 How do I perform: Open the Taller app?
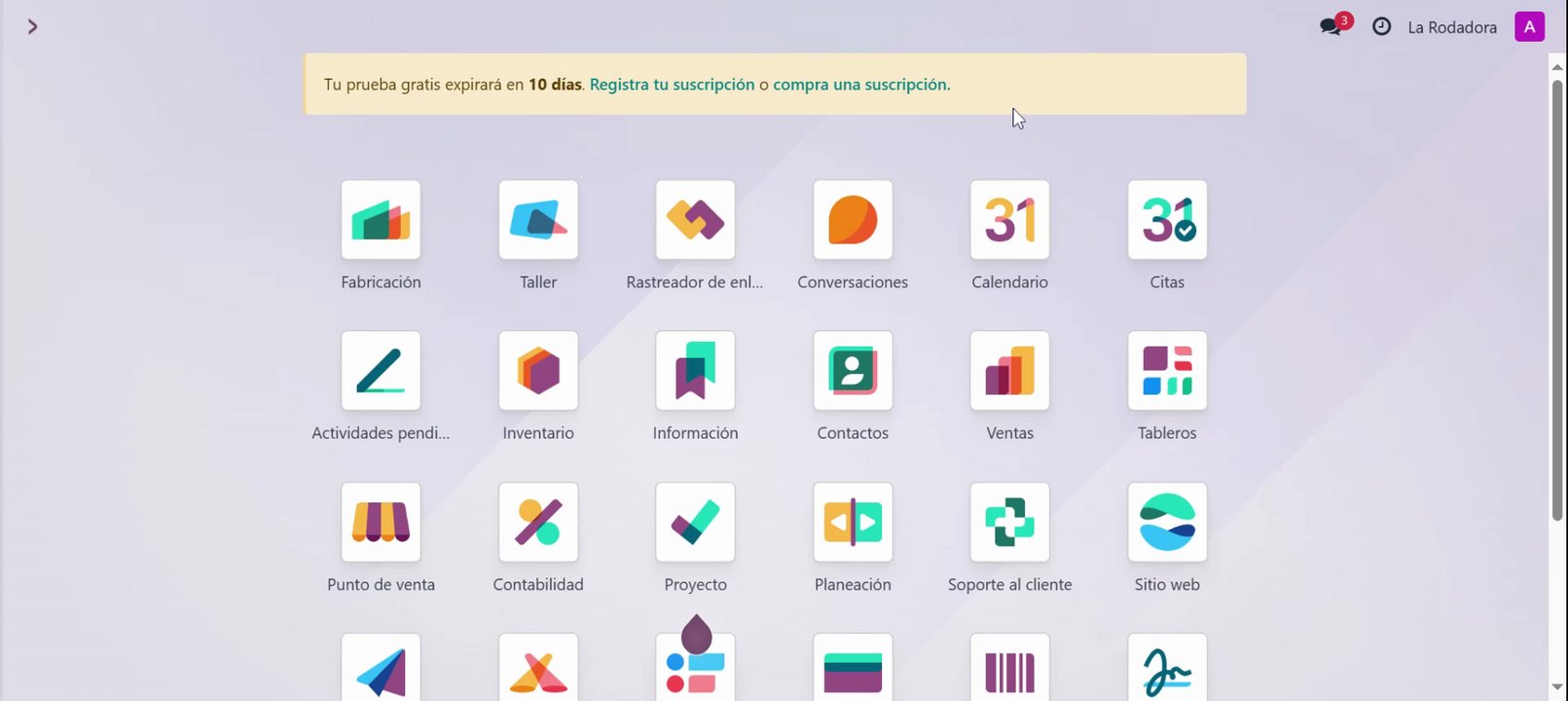[538, 220]
